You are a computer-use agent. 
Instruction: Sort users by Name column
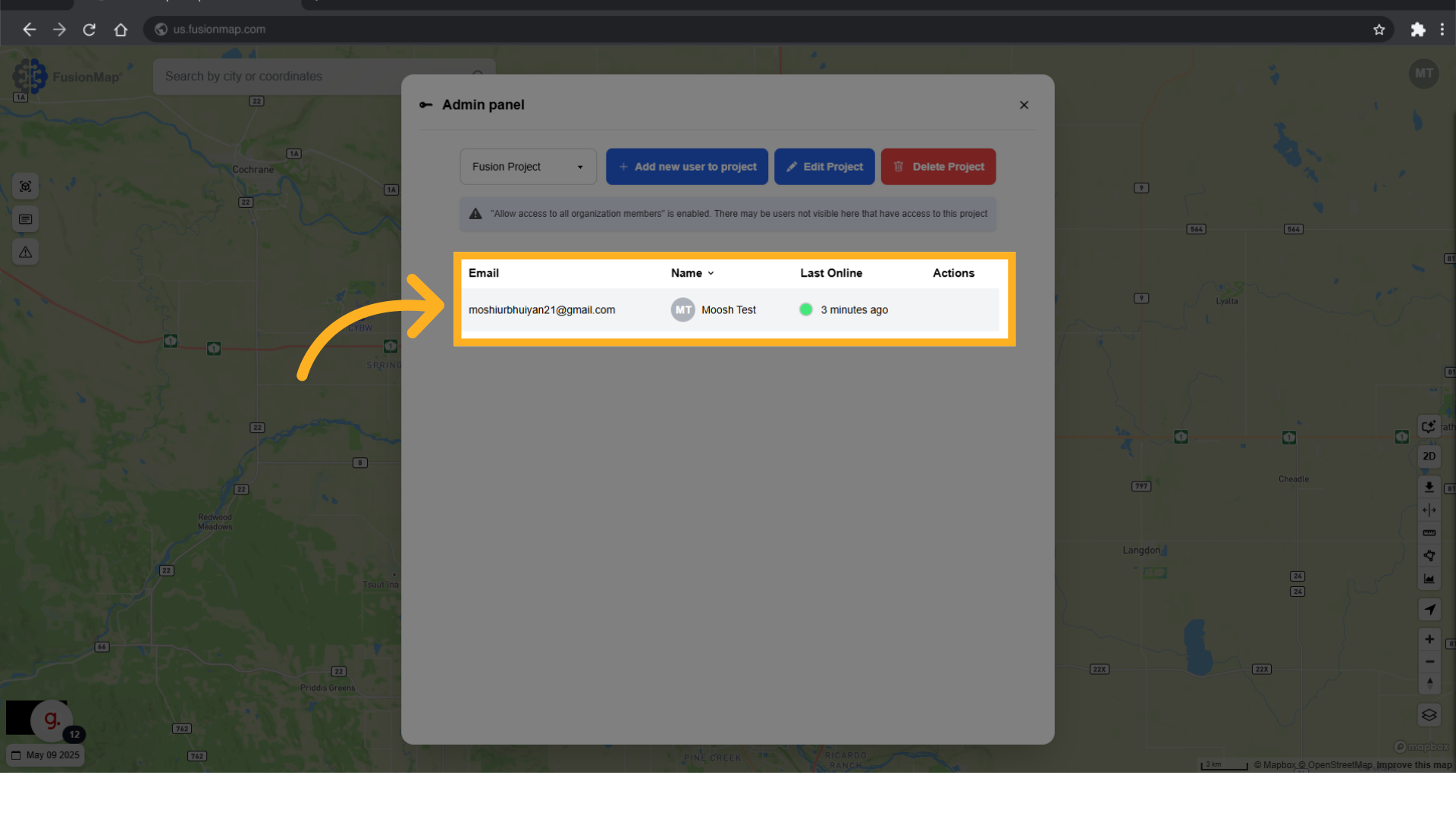692,273
